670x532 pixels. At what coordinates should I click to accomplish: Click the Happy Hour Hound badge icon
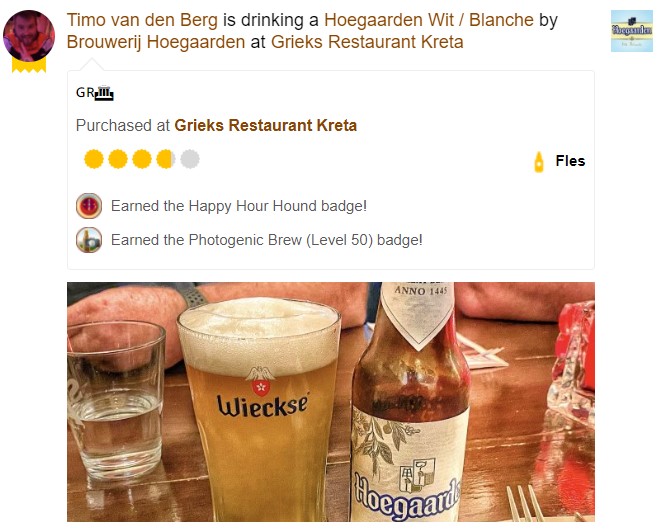89,206
